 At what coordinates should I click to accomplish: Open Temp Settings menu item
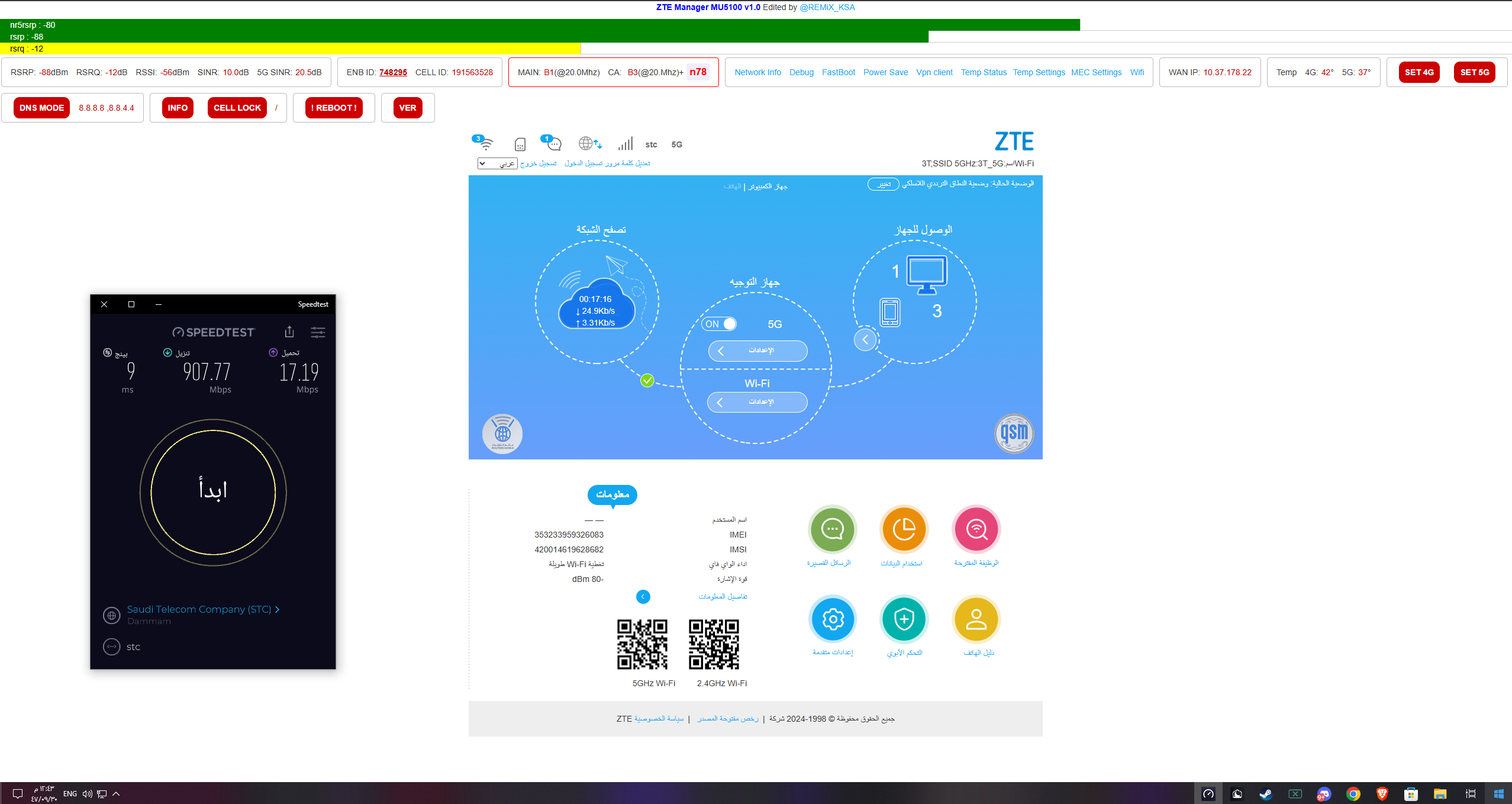point(1039,72)
